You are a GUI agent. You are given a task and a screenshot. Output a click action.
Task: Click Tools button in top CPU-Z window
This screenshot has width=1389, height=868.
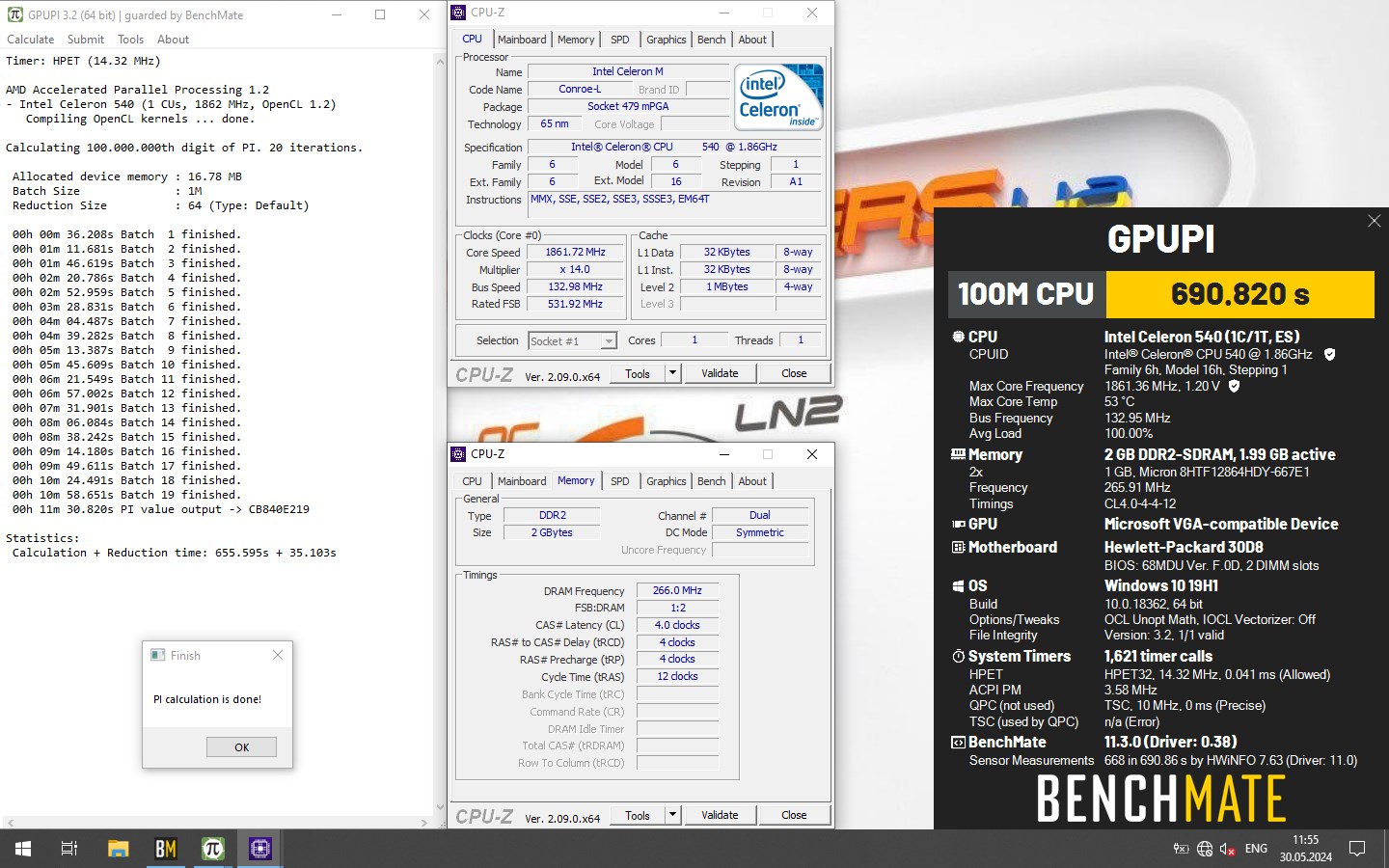(x=638, y=373)
